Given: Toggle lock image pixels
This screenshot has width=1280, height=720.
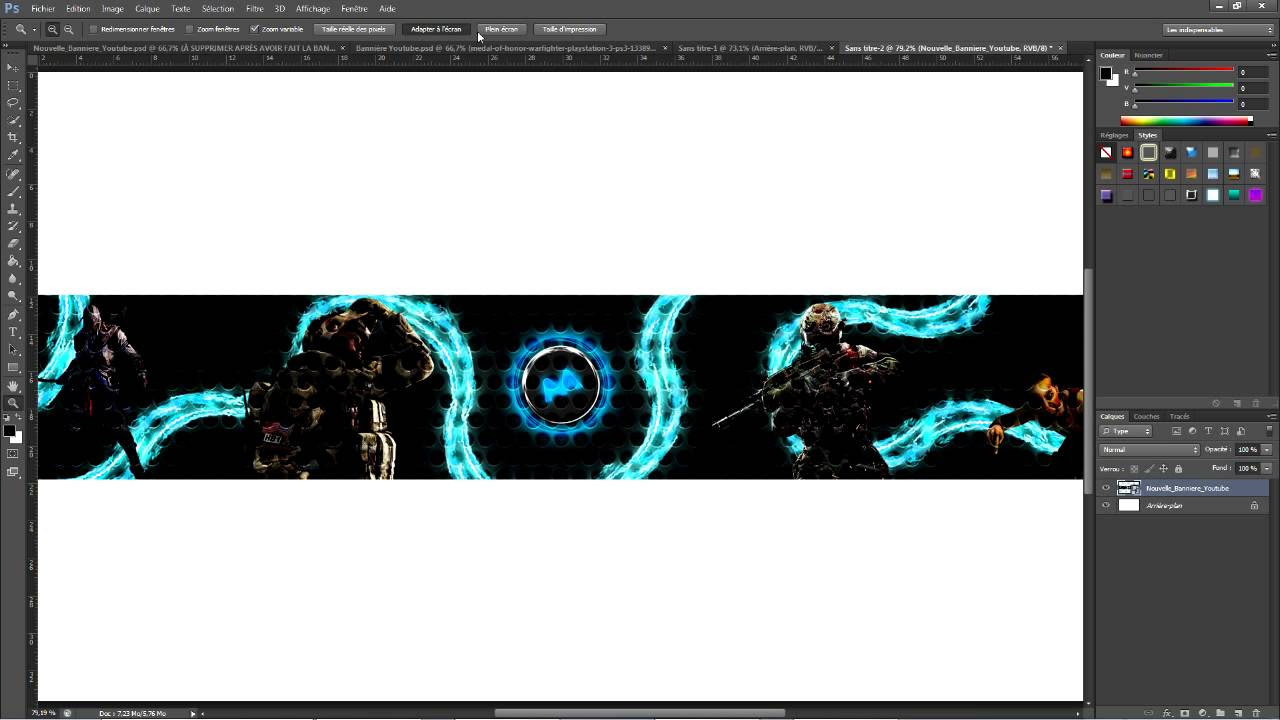Looking at the screenshot, I should 1149,468.
